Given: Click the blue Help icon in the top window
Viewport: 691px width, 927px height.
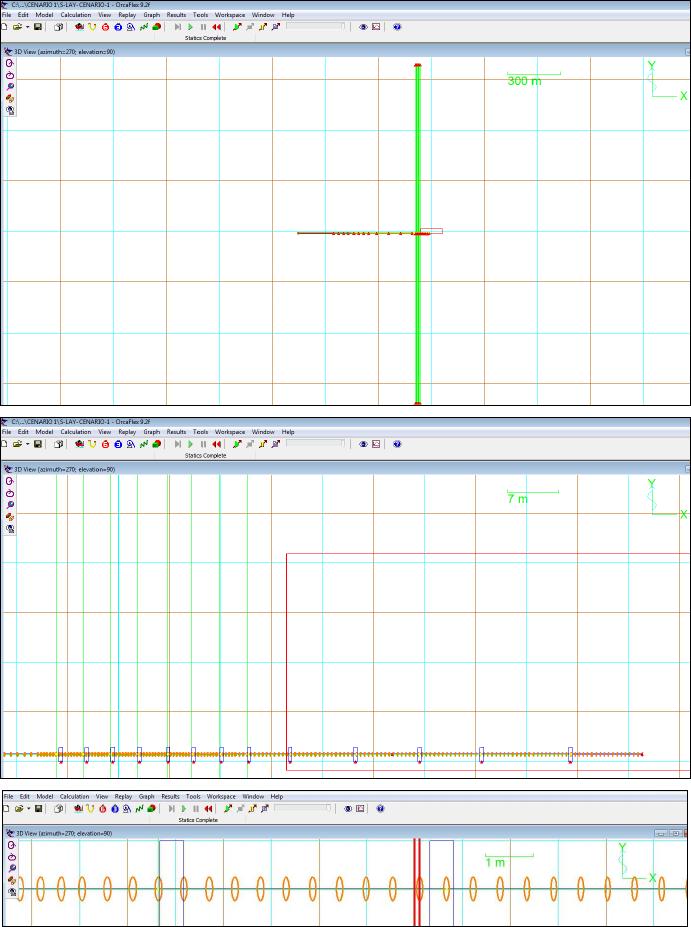Looking at the screenshot, I should point(397,27).
